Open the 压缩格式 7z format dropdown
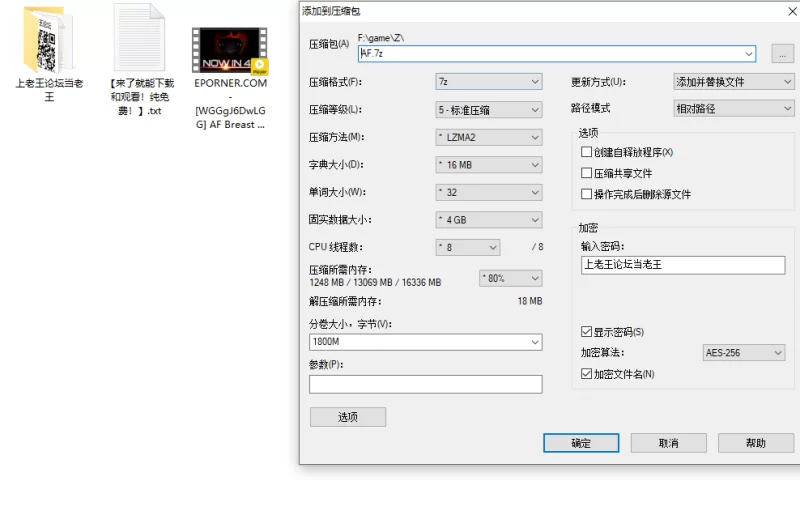 tap(489, 82)
